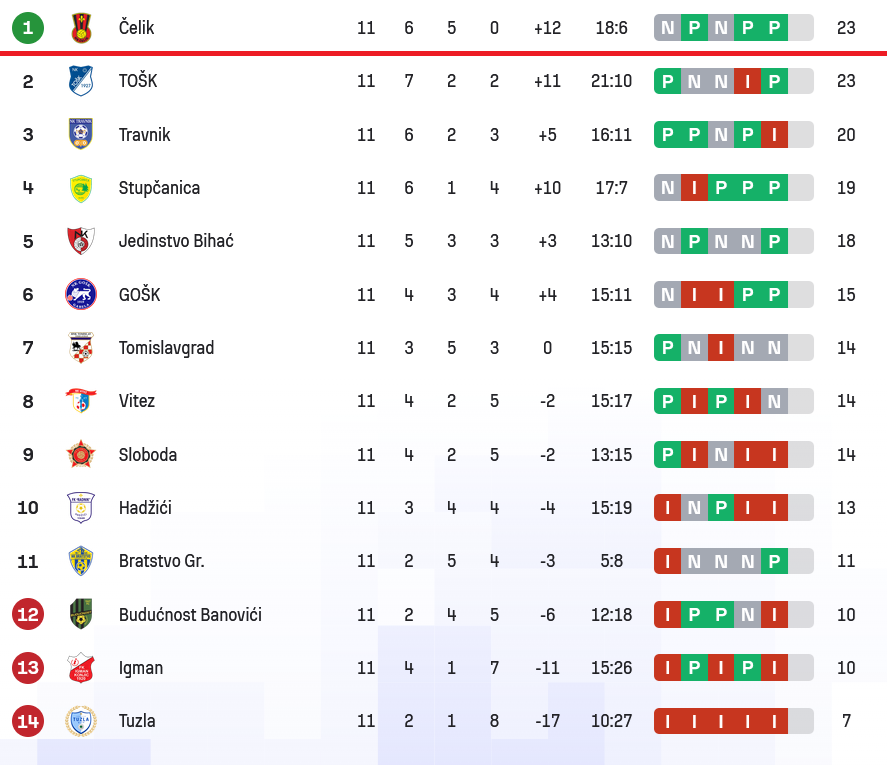Open the Tomislavgrad team link

click(166, 348)
